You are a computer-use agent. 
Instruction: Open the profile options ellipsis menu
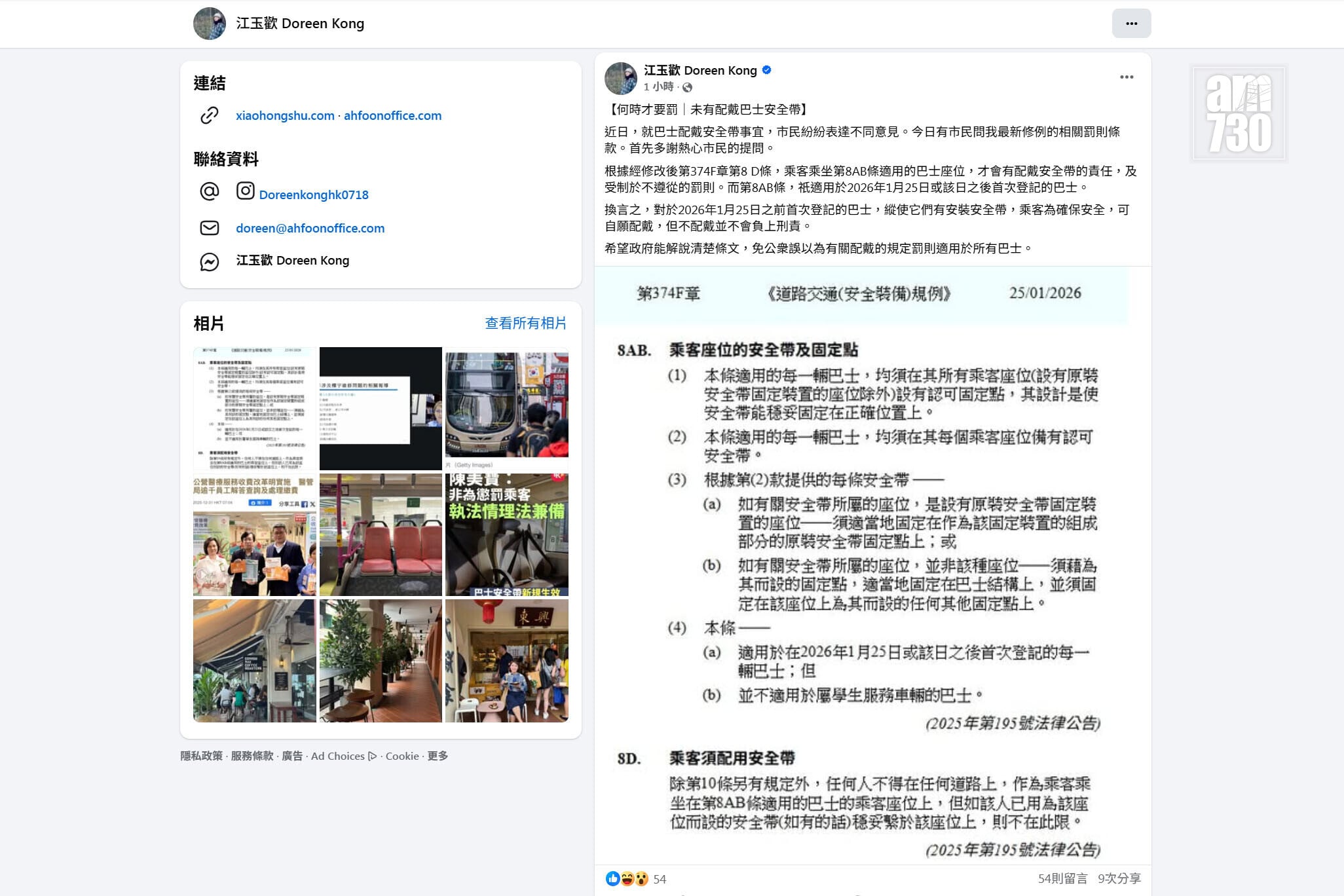tap(1131, 23)
